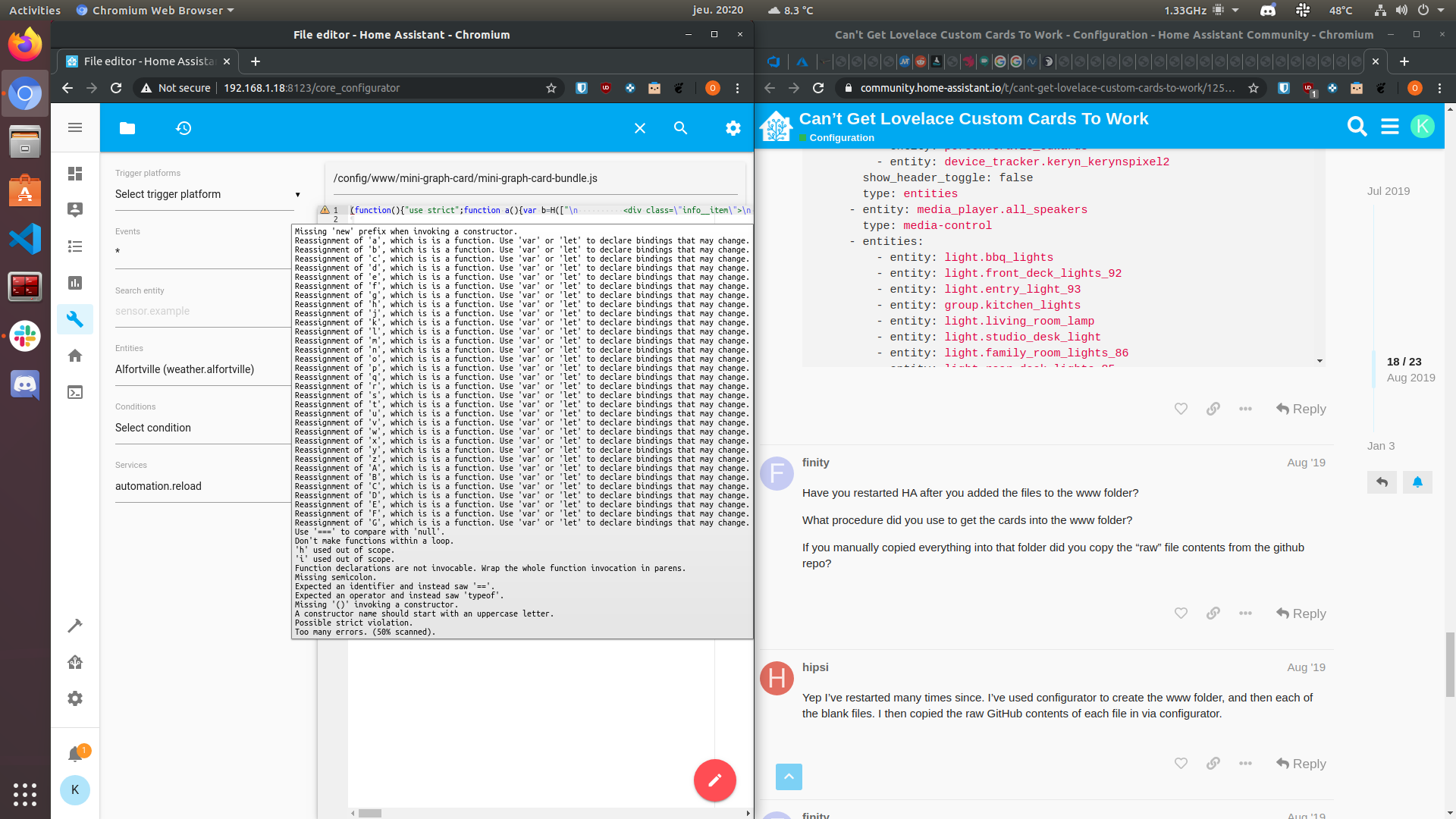1456x819 pixels.
Task: Toggle the Home Assistant sidebar menu
Action: click(75, 127)
